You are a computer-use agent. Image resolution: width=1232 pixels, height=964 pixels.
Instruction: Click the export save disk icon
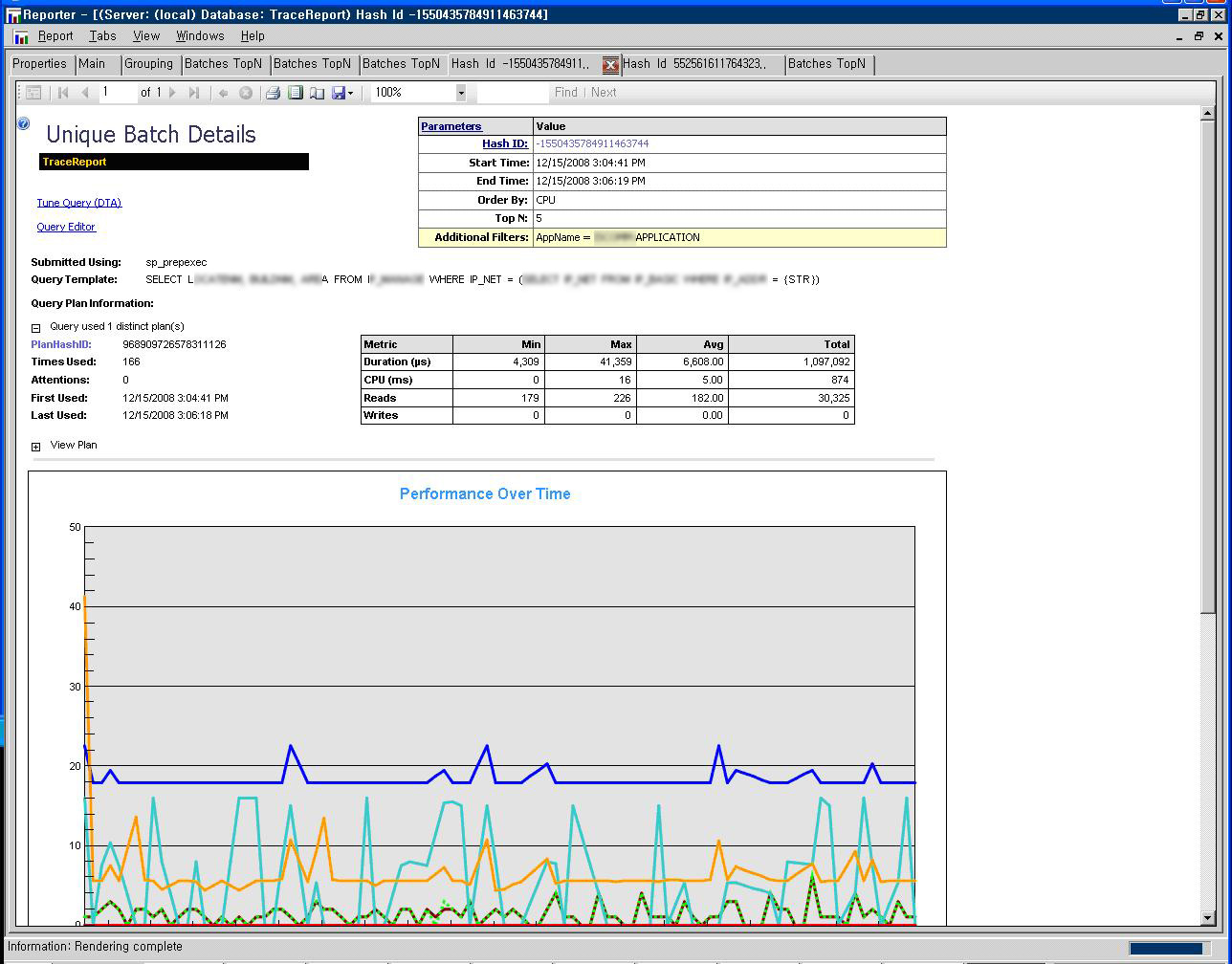[x=339, y=93]
